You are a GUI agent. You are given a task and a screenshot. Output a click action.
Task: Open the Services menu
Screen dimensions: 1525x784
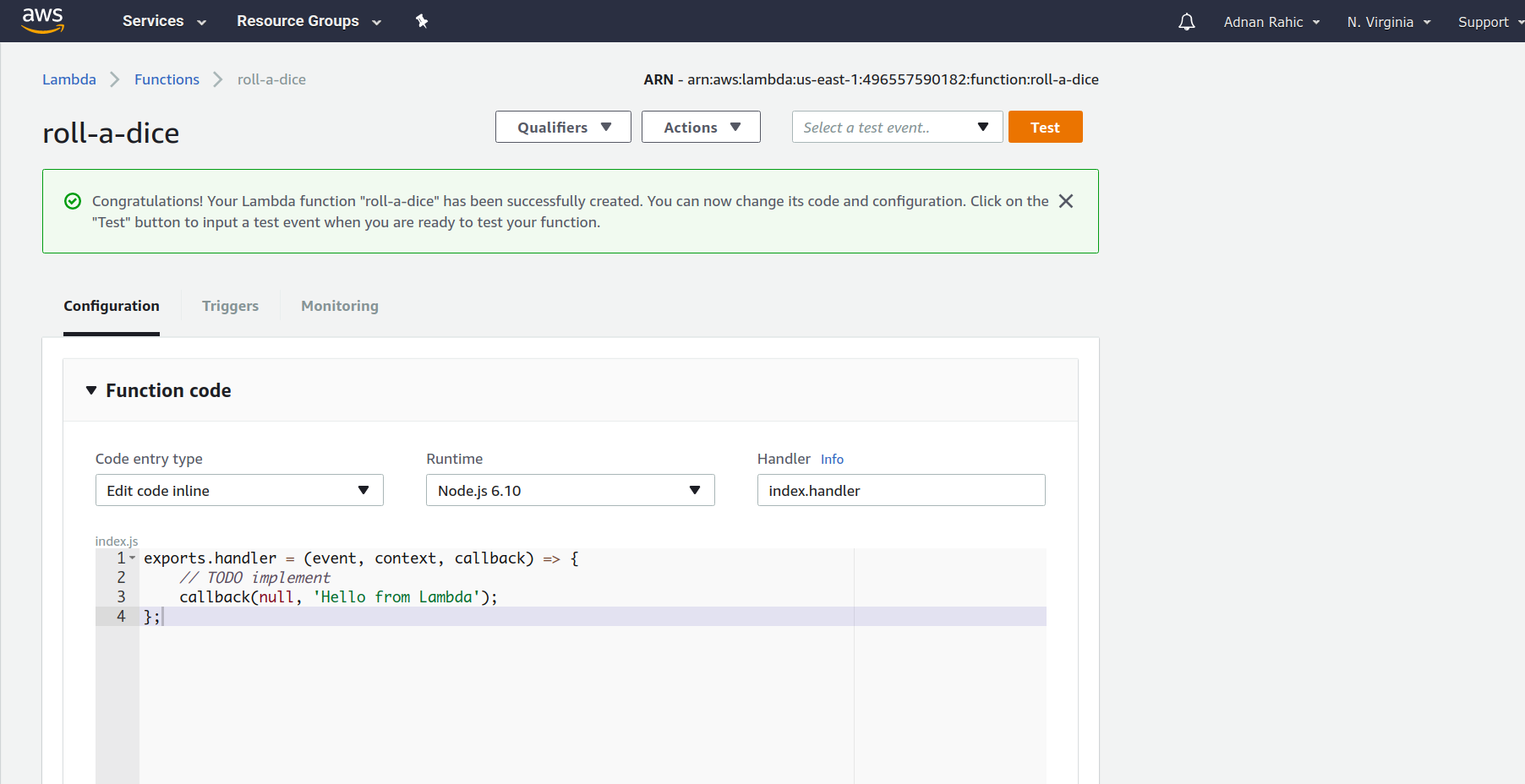(x=164, y=21)
